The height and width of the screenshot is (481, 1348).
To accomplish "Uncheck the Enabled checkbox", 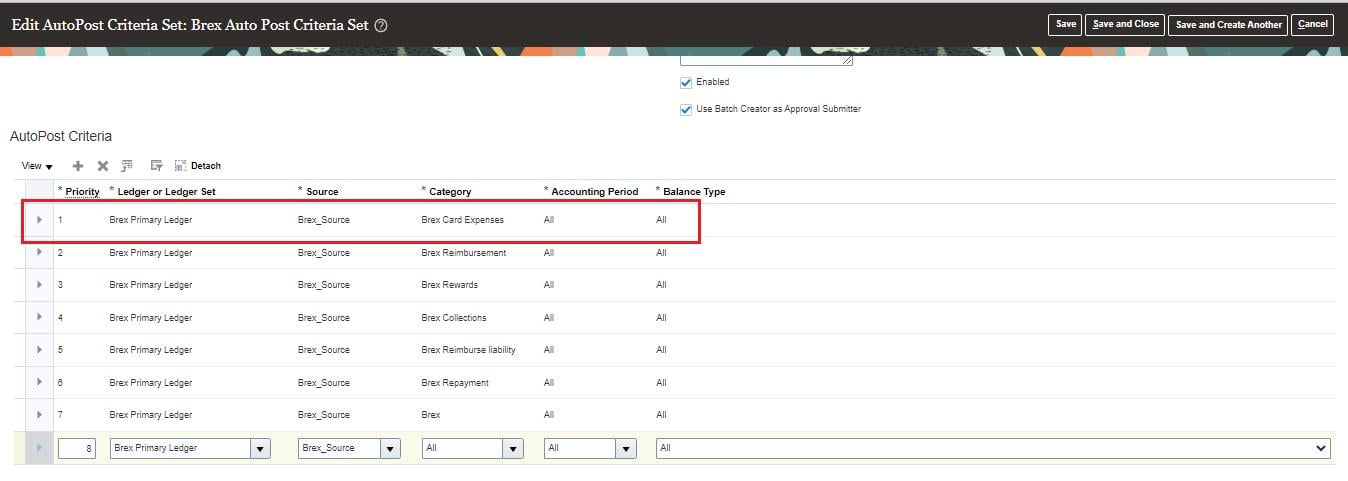I will 686,83.
